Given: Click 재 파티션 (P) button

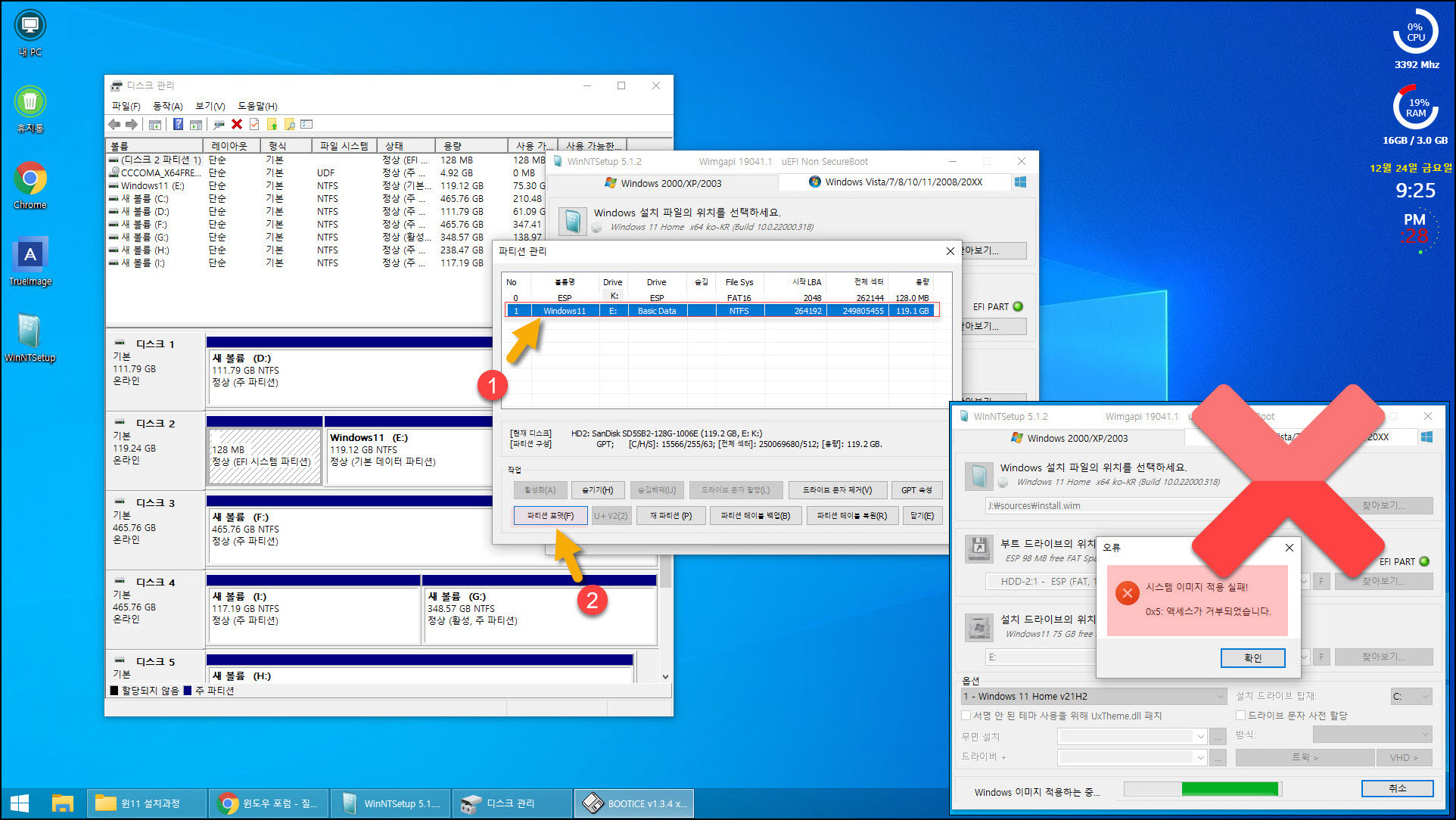Looking at the screenshot, I should 670,516.
